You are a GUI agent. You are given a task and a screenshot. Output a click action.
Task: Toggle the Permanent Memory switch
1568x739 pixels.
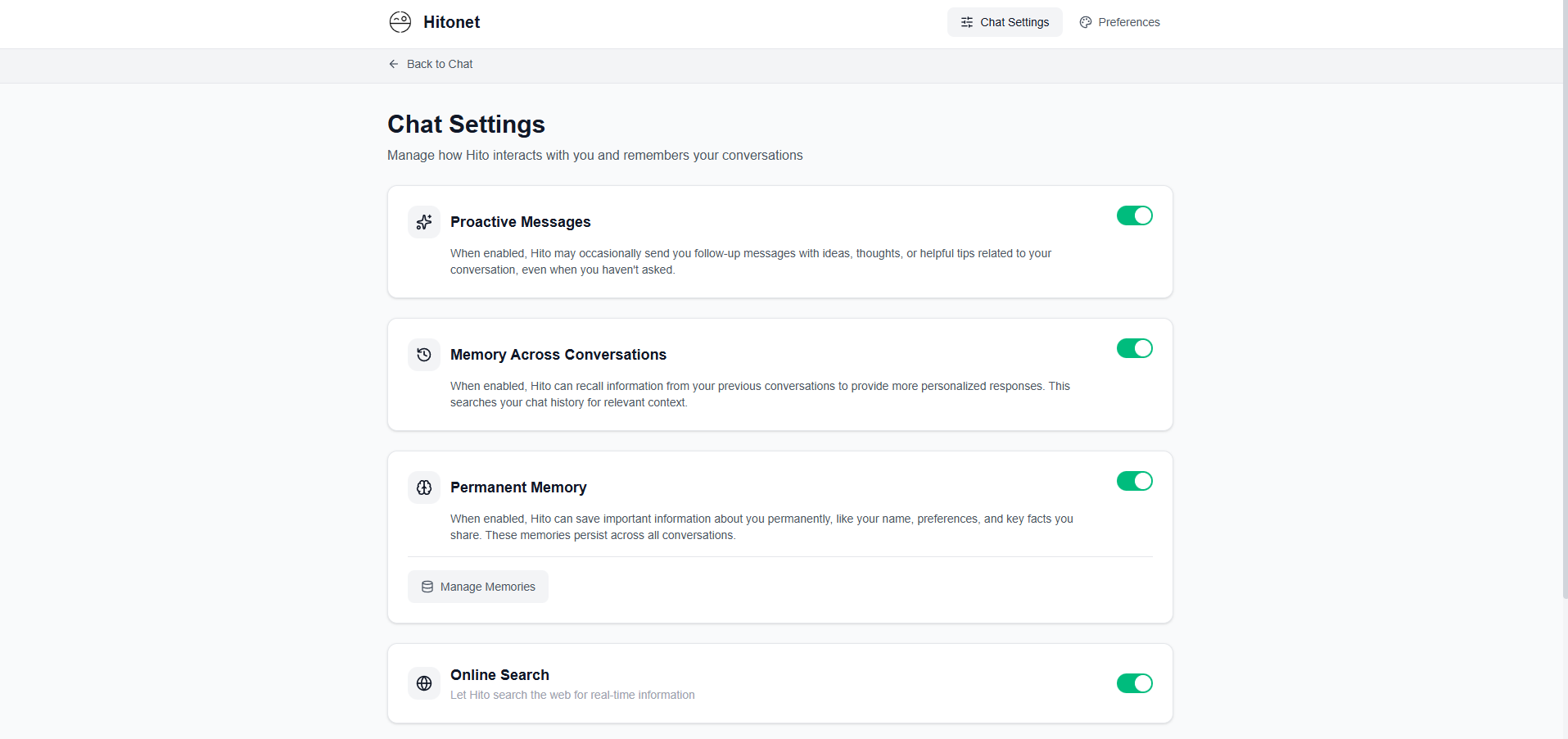[1134, 481]
